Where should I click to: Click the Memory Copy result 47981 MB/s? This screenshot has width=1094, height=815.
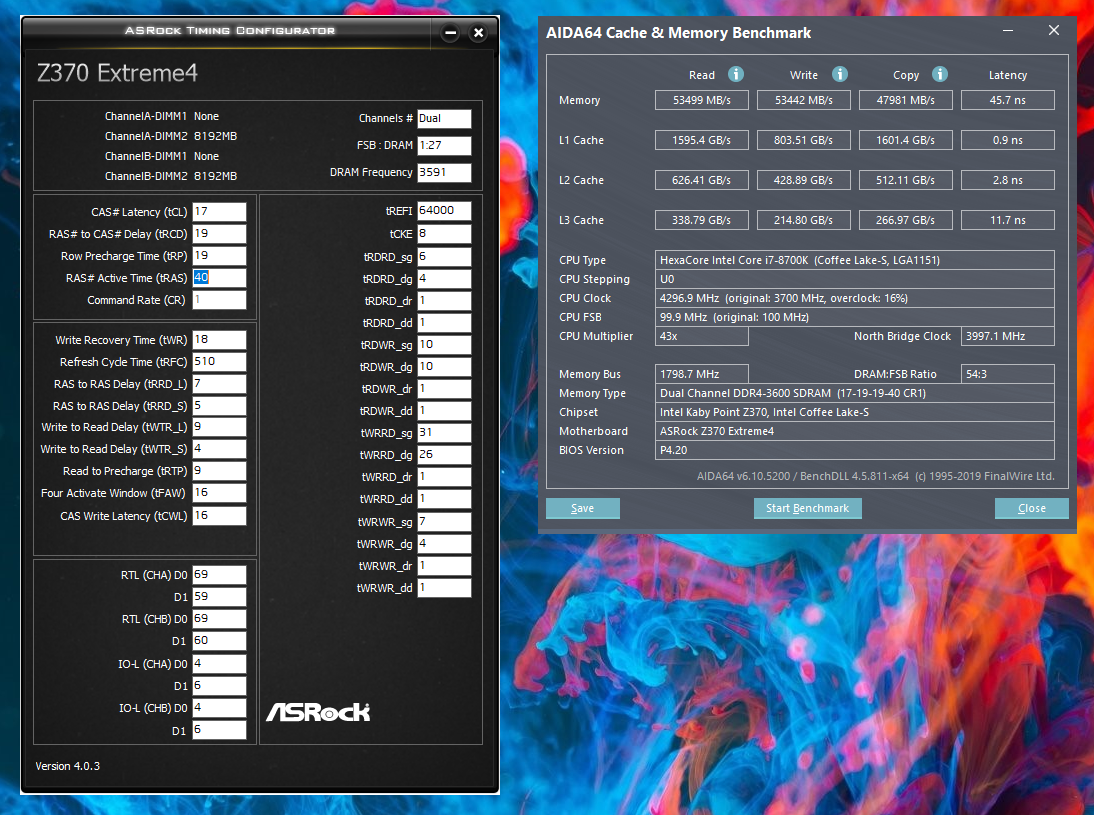click(906, 100)
